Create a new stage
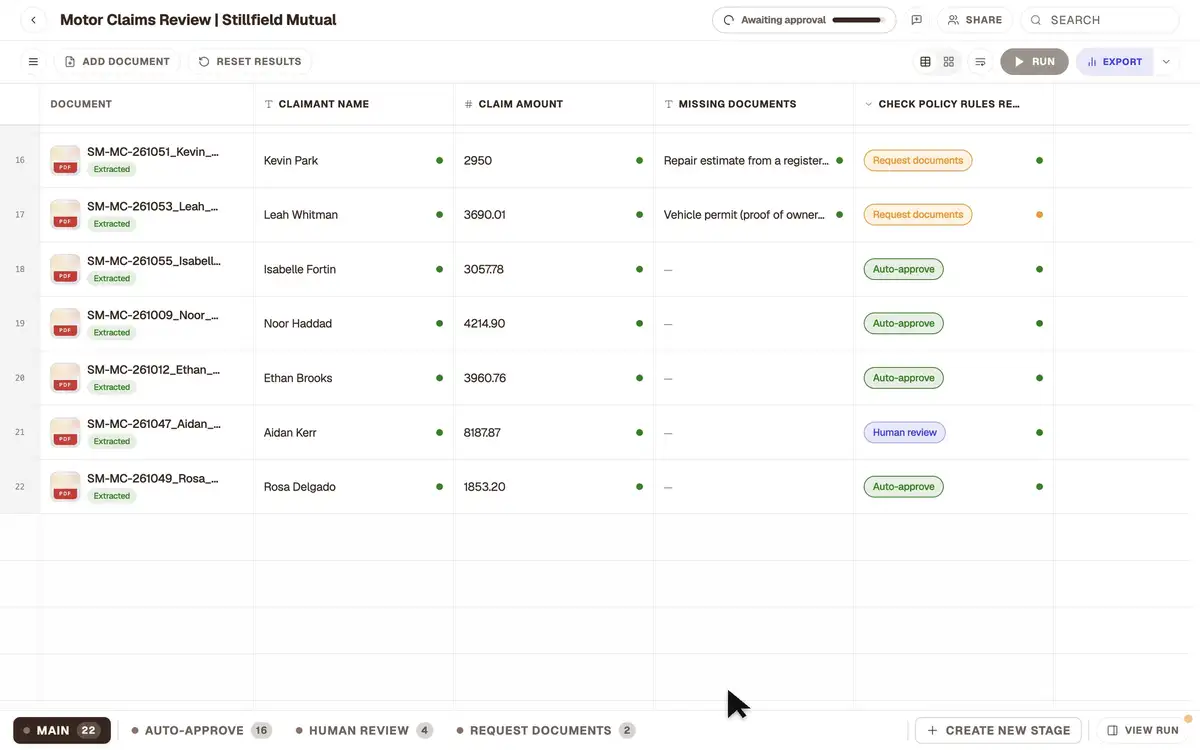Viewport: 1200px width, 750px height. point(998,731)
